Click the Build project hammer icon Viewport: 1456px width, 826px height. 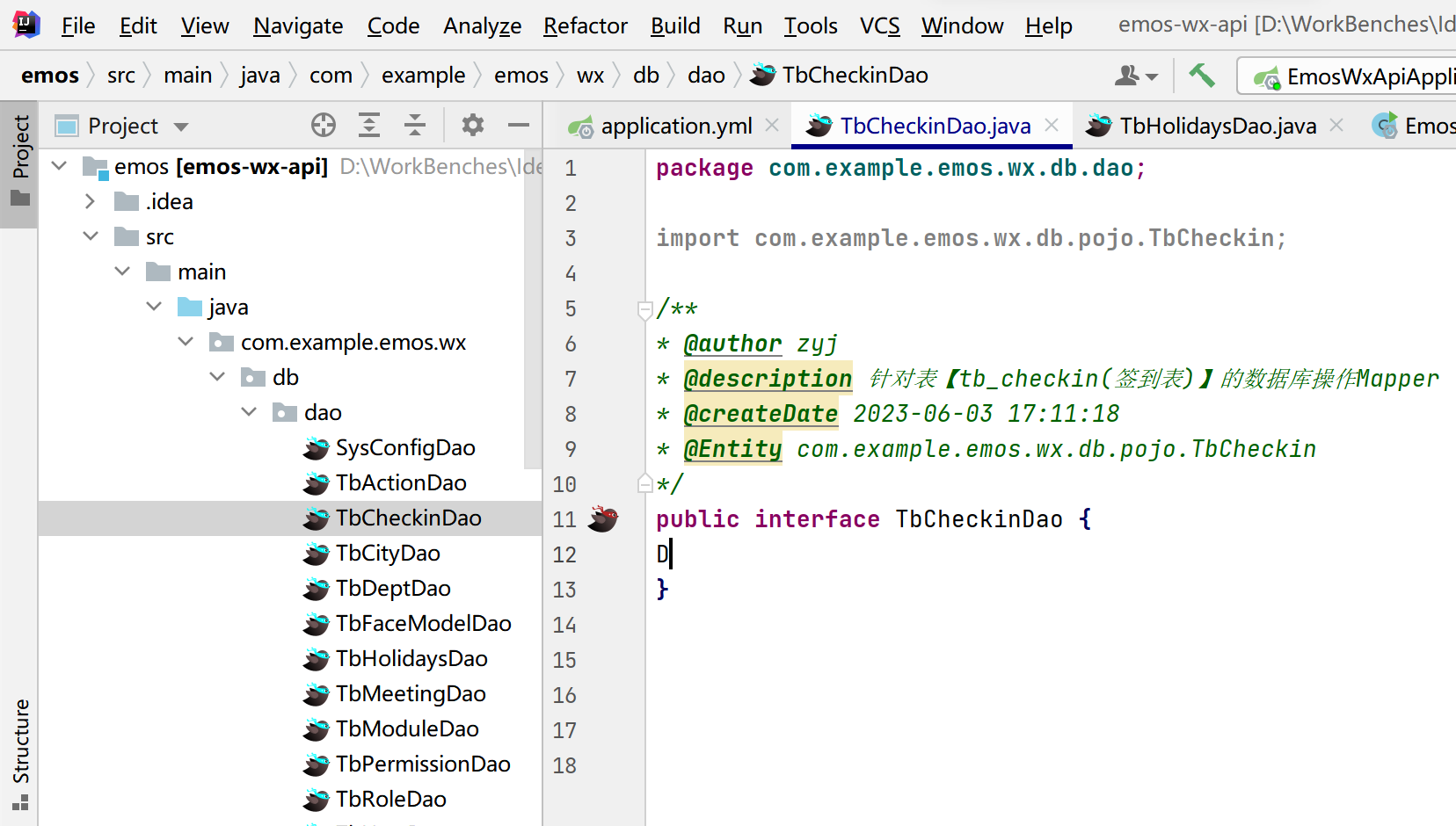coord(1202,76)
